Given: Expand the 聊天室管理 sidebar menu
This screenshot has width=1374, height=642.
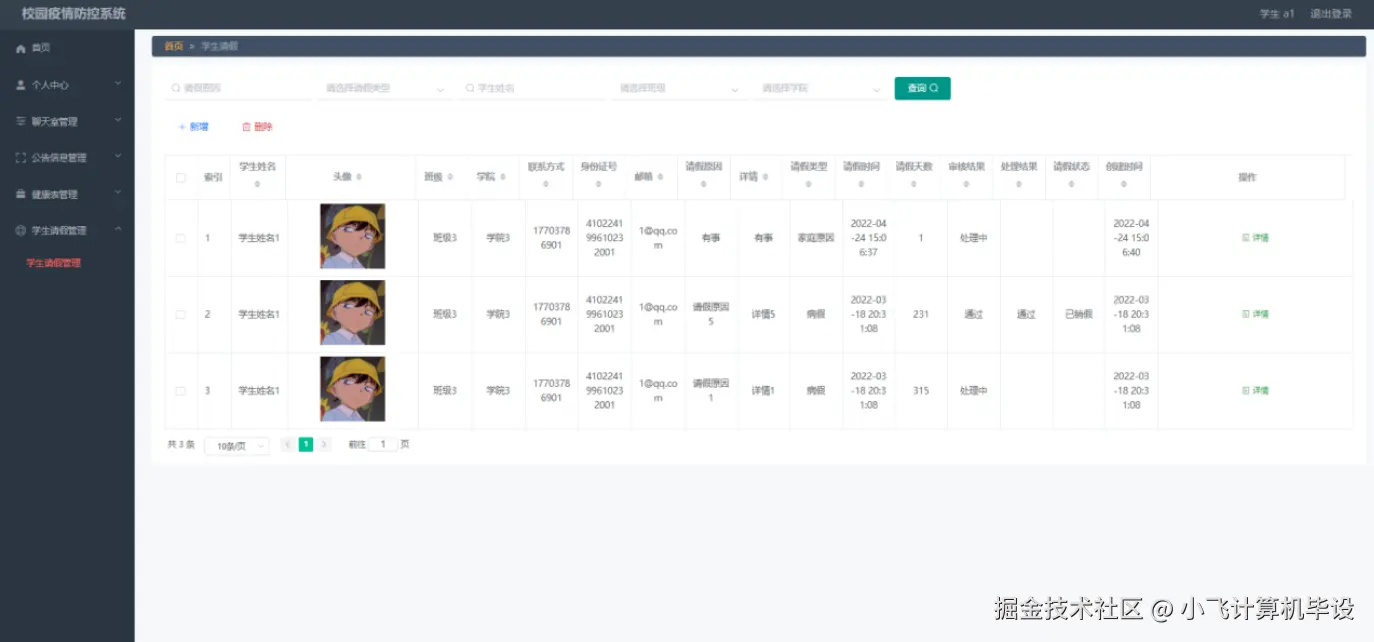Looking at the screenshot, I should (67, 121).
